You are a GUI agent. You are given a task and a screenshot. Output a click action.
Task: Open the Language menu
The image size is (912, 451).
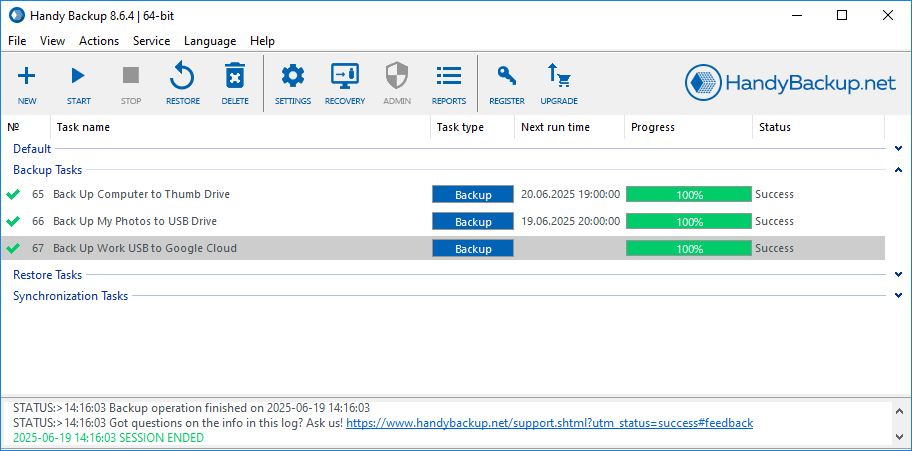coord(210,41)
